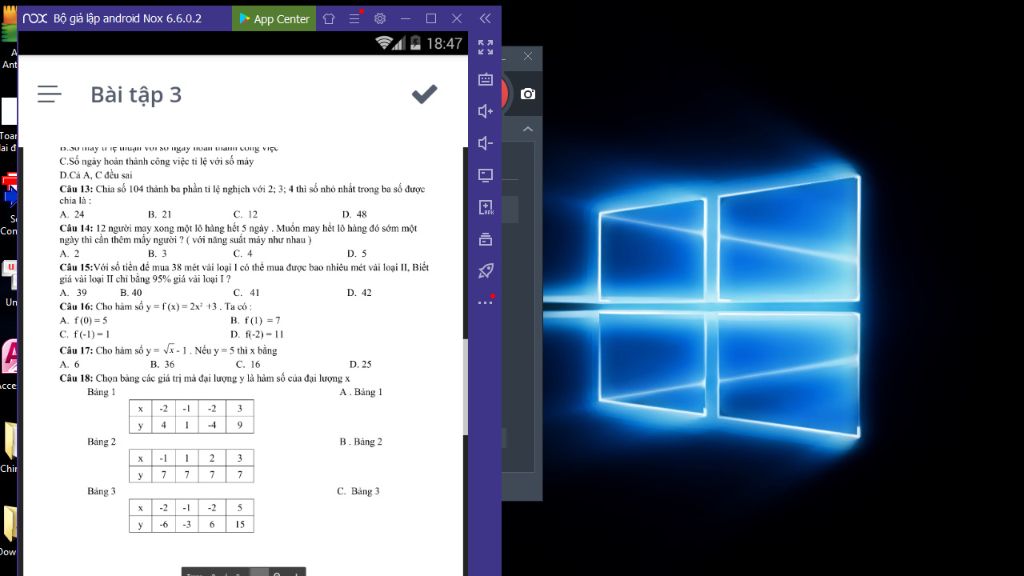The width and height of the screenshot is (1024, 576).
Task: Click the camera icon in the recorder window
Action: (528, 94)
